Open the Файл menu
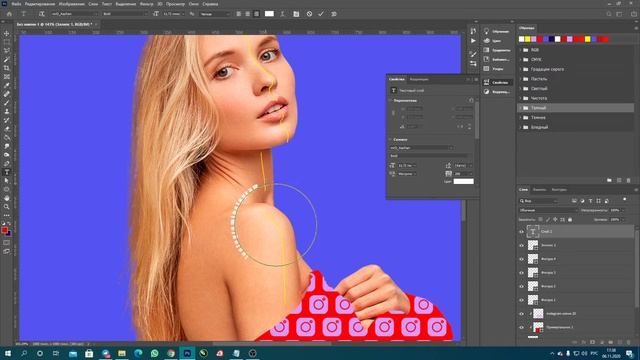This screenshot has width=640, height=360. tap(16, 4)
